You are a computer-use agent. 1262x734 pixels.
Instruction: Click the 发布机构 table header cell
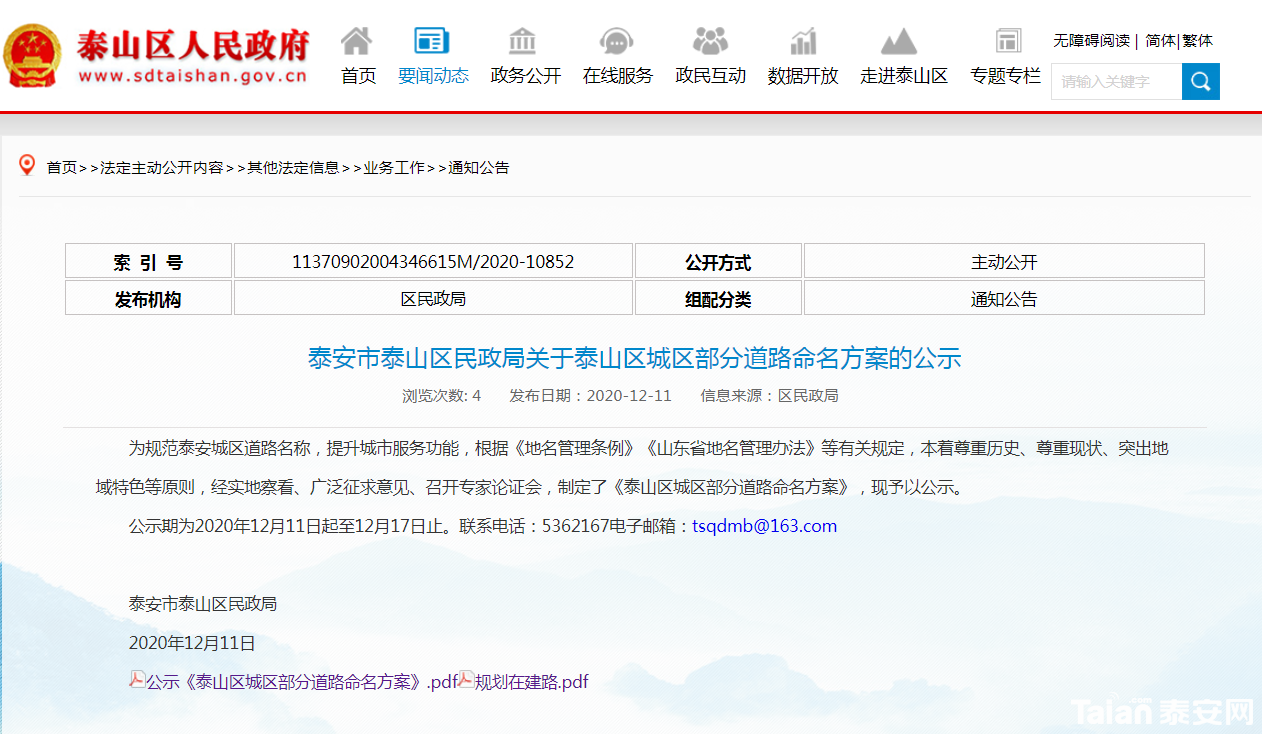coord(148,298)
